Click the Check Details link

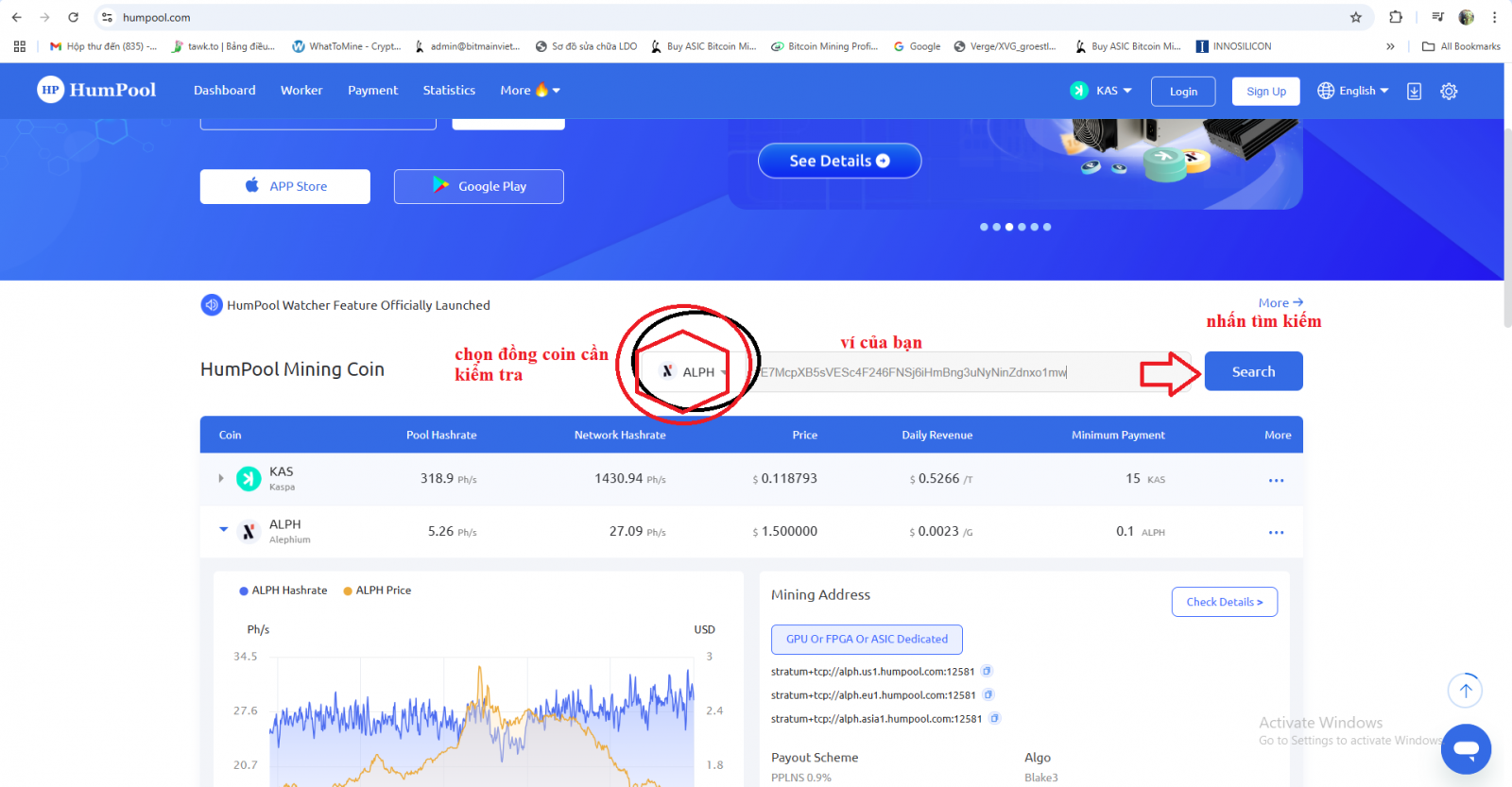1225,602
